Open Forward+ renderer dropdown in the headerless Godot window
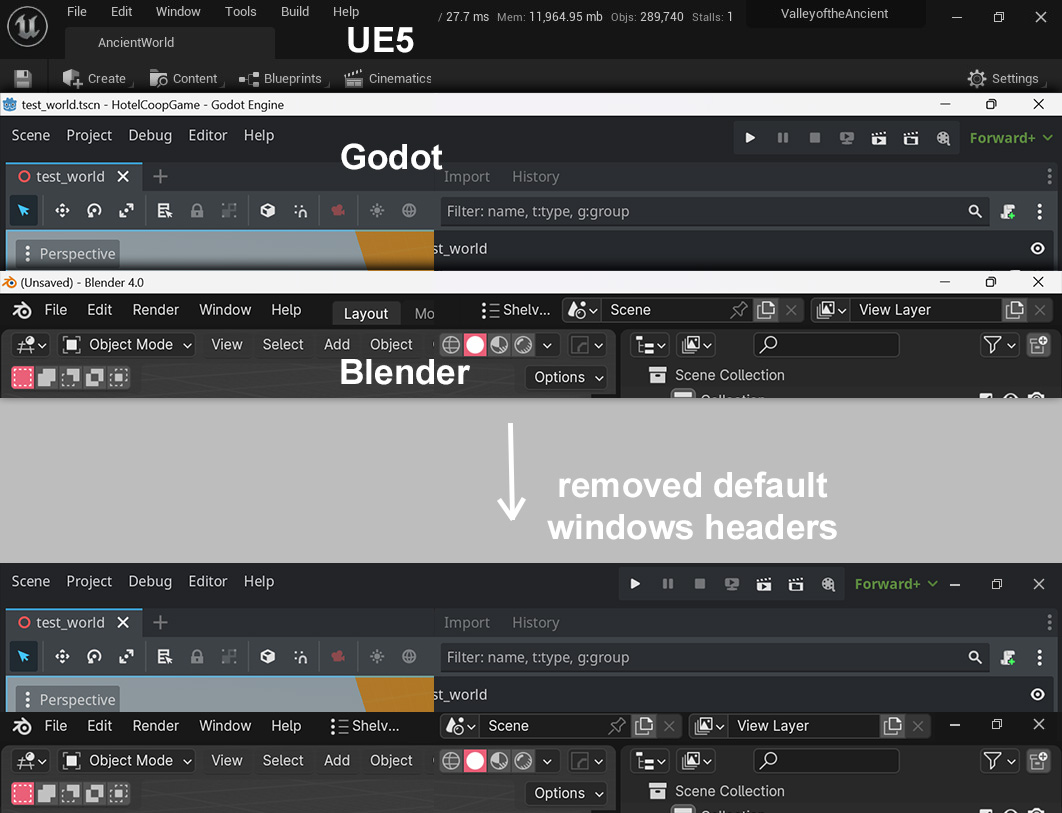Viewport: 1062px width, 813px height. click(895, 583)
